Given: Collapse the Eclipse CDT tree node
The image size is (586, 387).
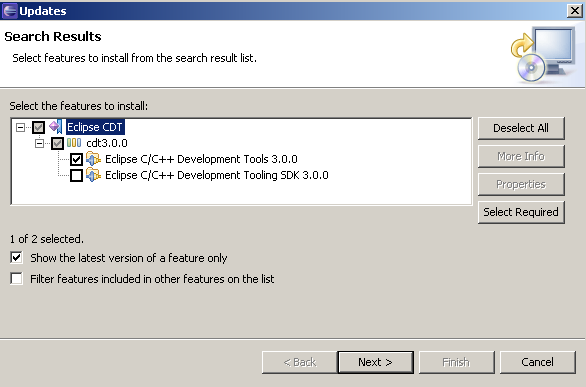Looking at the screenshot, I should (x=20, y=127).
